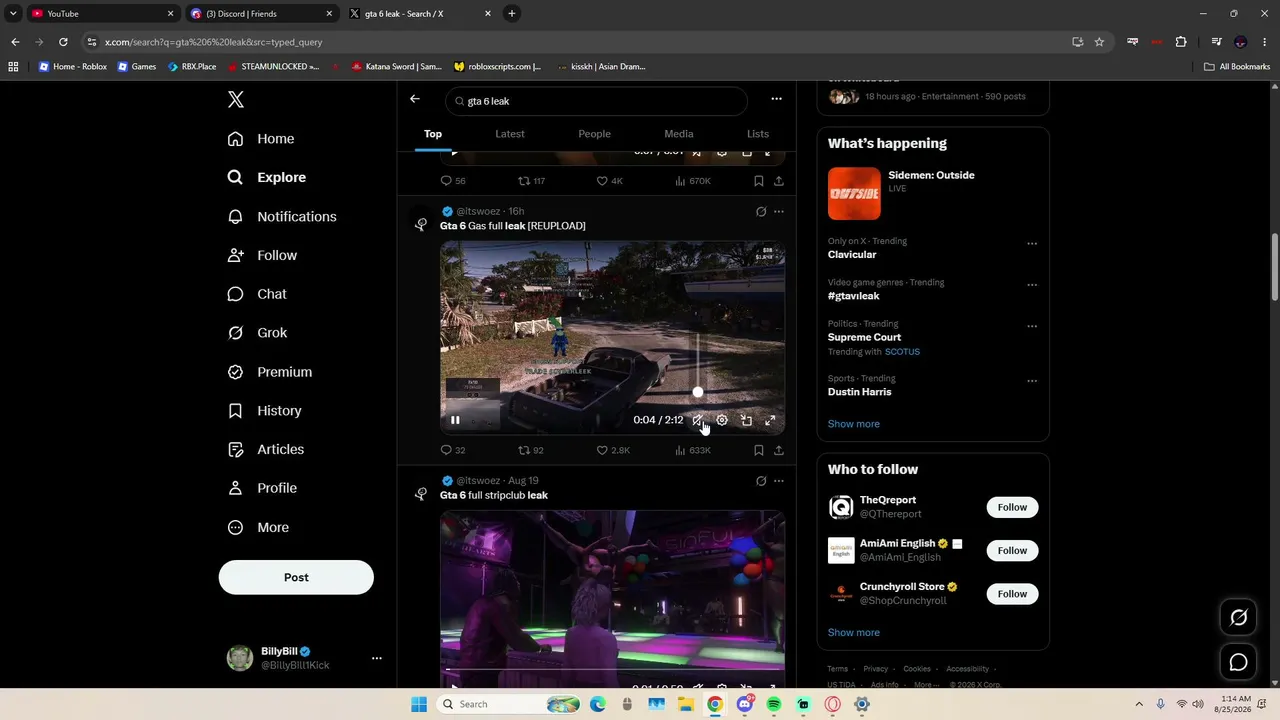Open BillyBill account options menu
This screenshot has width=1280, height=720.
377,658
